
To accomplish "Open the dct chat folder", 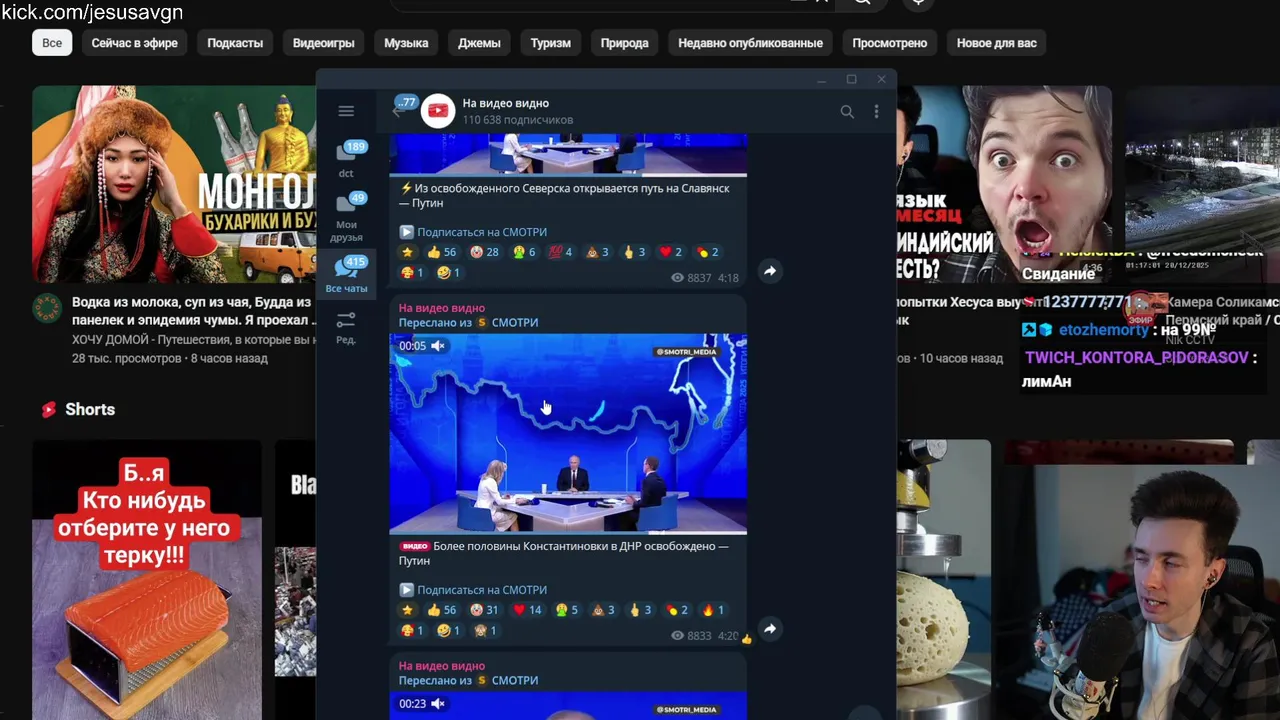I will pyautogui.click(x=346, y=160).
